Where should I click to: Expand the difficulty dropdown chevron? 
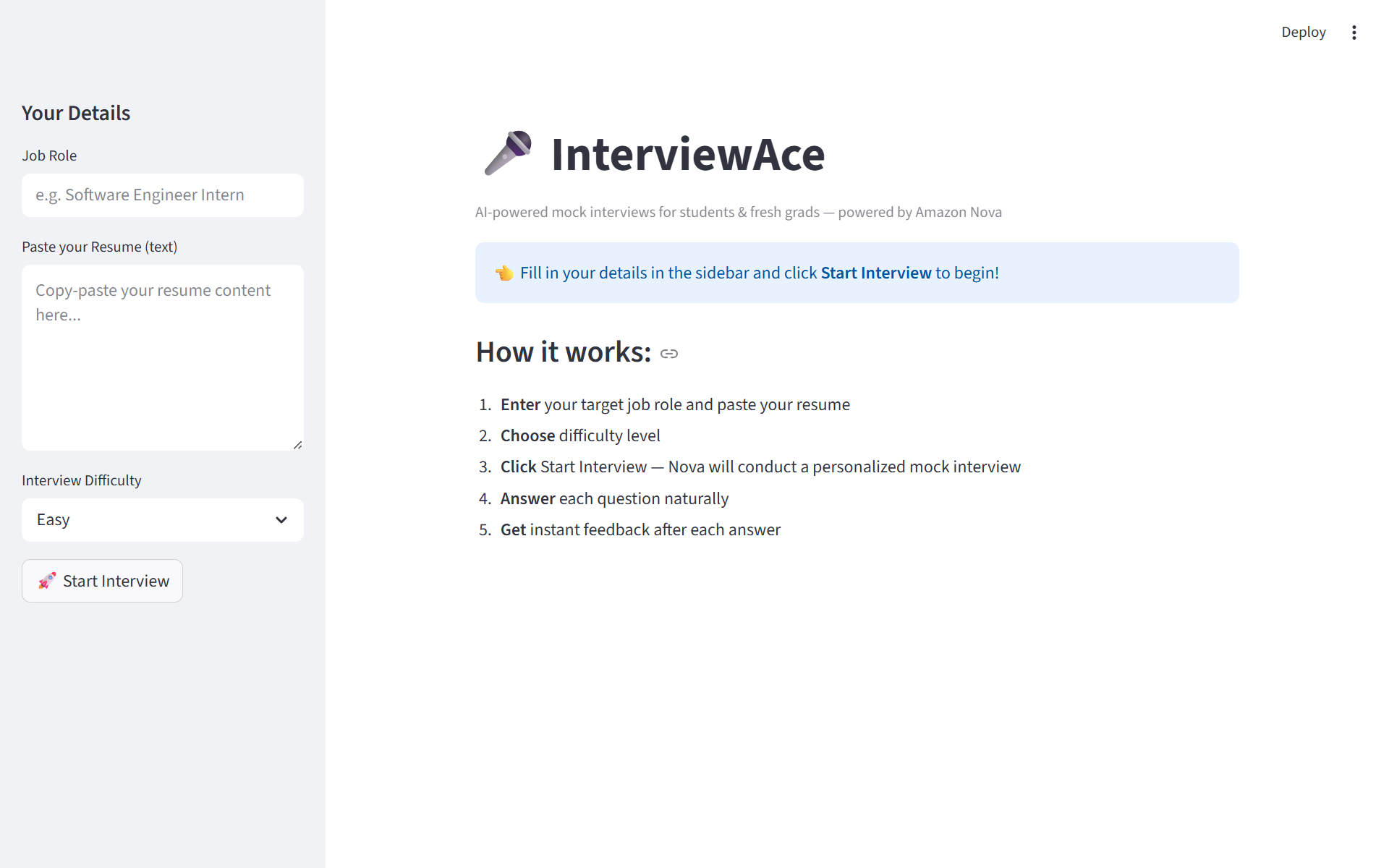(281, 520)
